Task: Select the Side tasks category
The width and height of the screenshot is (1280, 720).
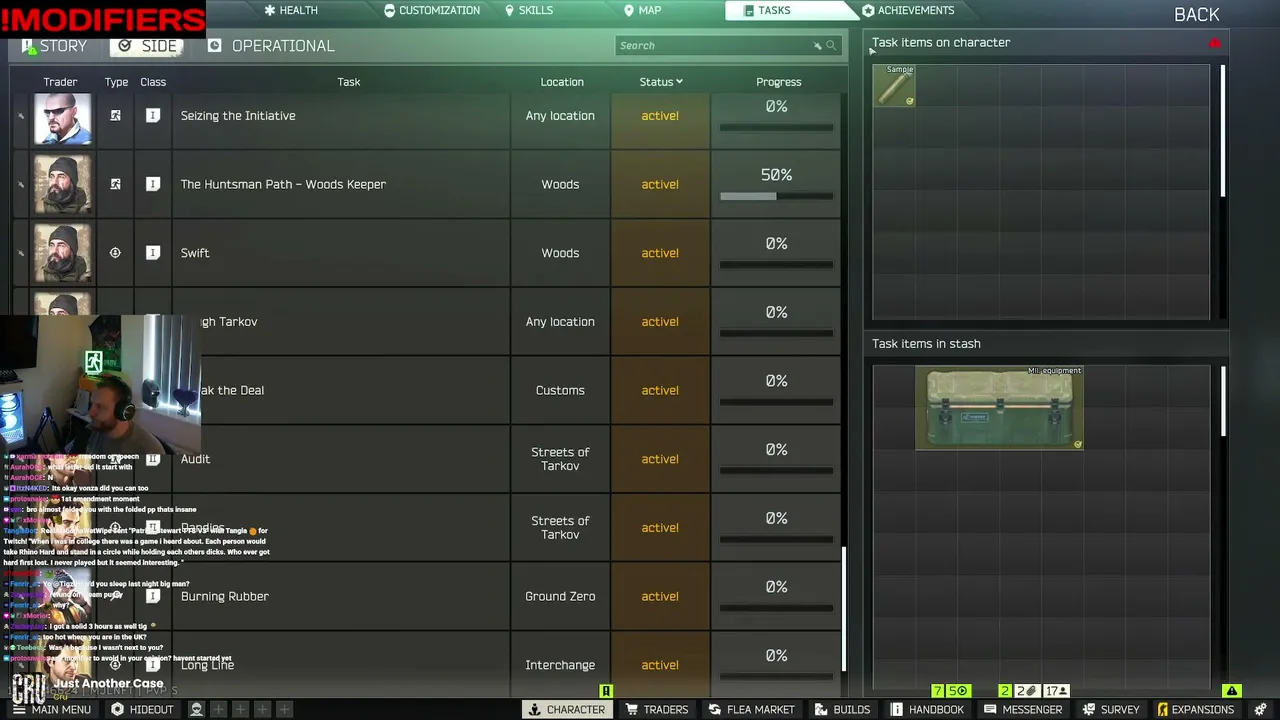Action: click(x=147, y=46)
